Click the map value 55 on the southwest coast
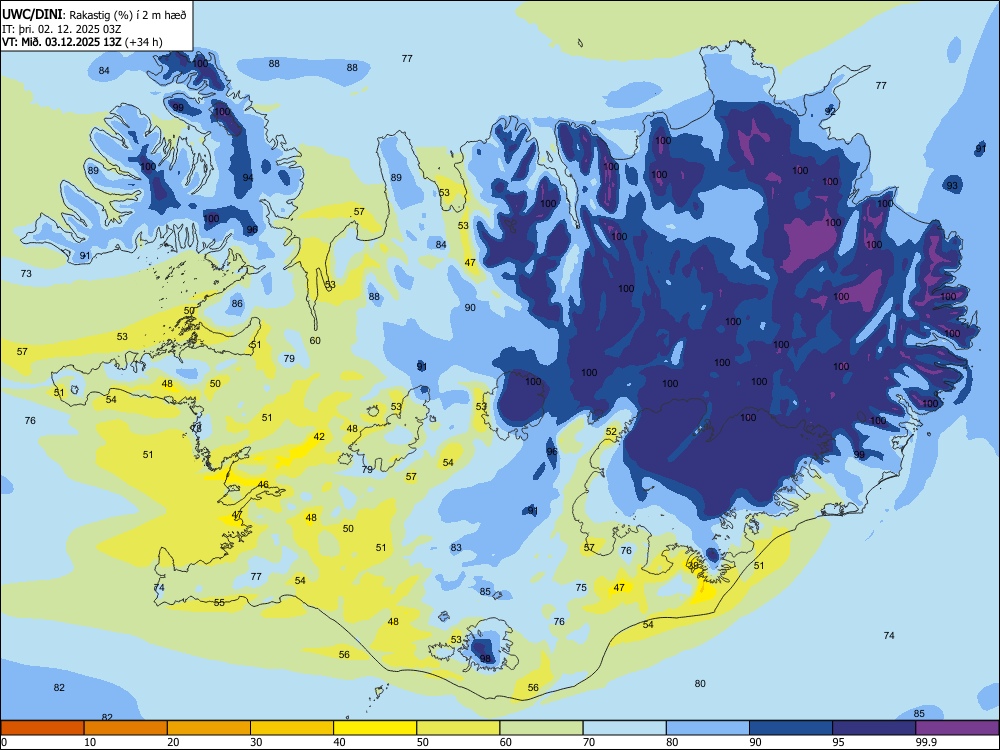Screen dimensions: 1000x750 tap(219, 602)
